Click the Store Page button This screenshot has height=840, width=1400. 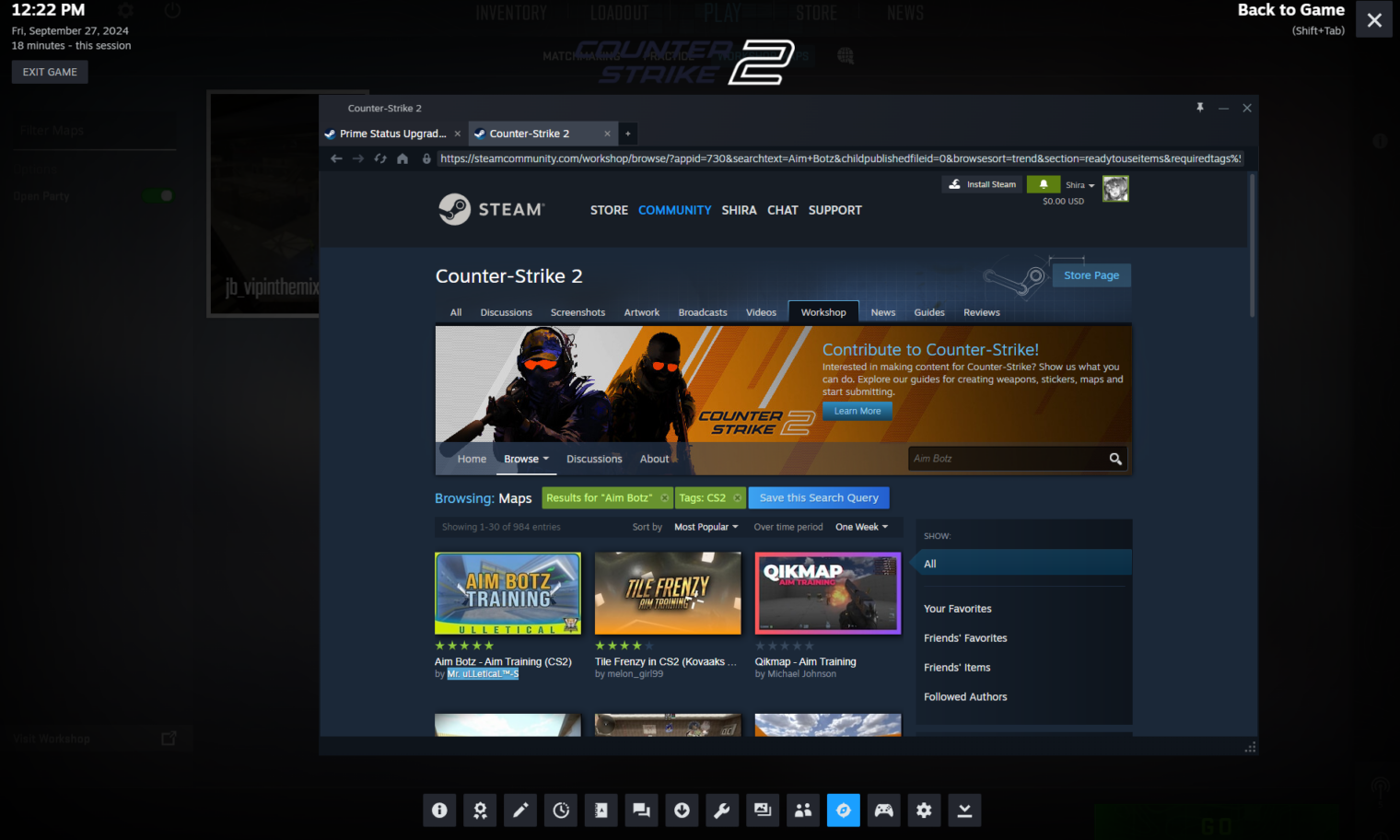click(x=1091, y=275)
